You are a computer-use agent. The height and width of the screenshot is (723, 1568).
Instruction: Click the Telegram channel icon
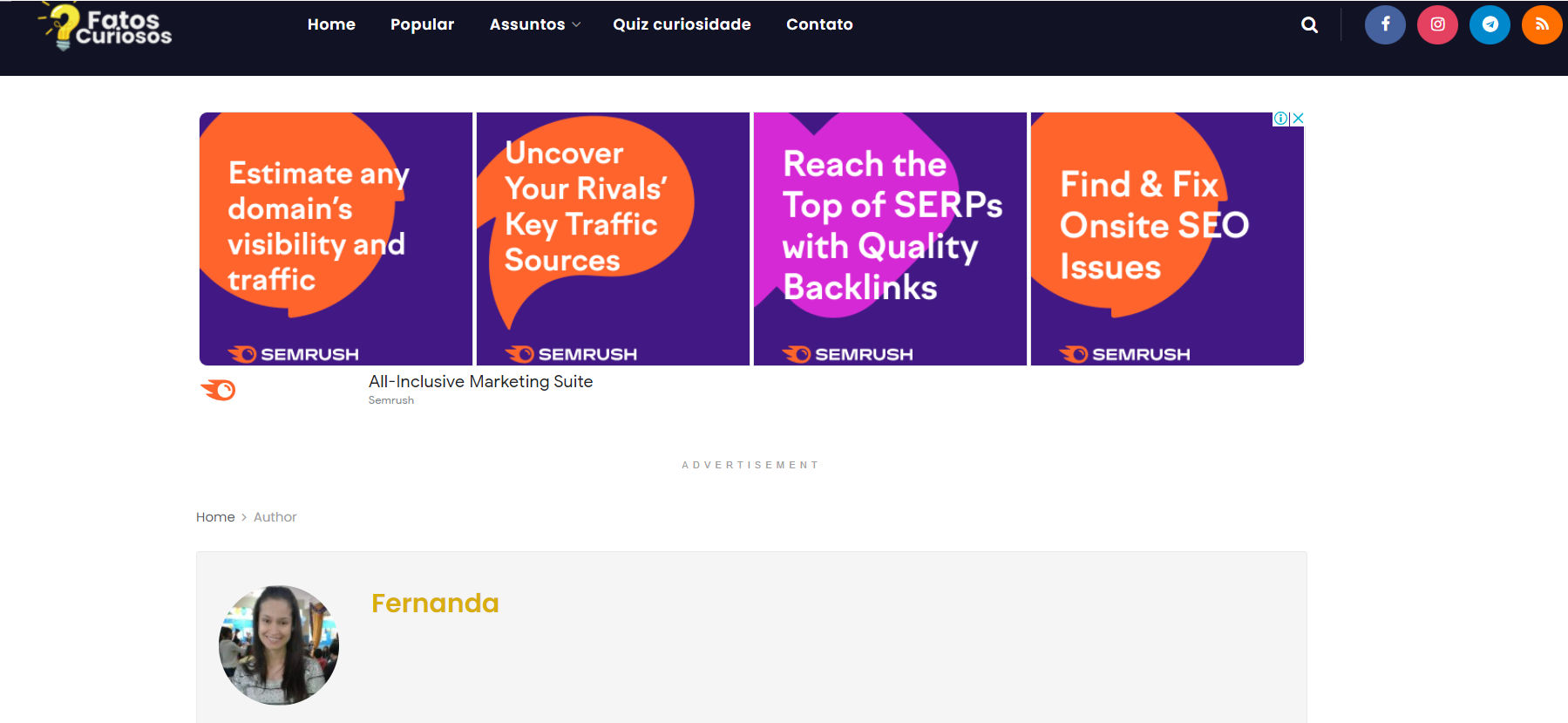(1490, 24)
